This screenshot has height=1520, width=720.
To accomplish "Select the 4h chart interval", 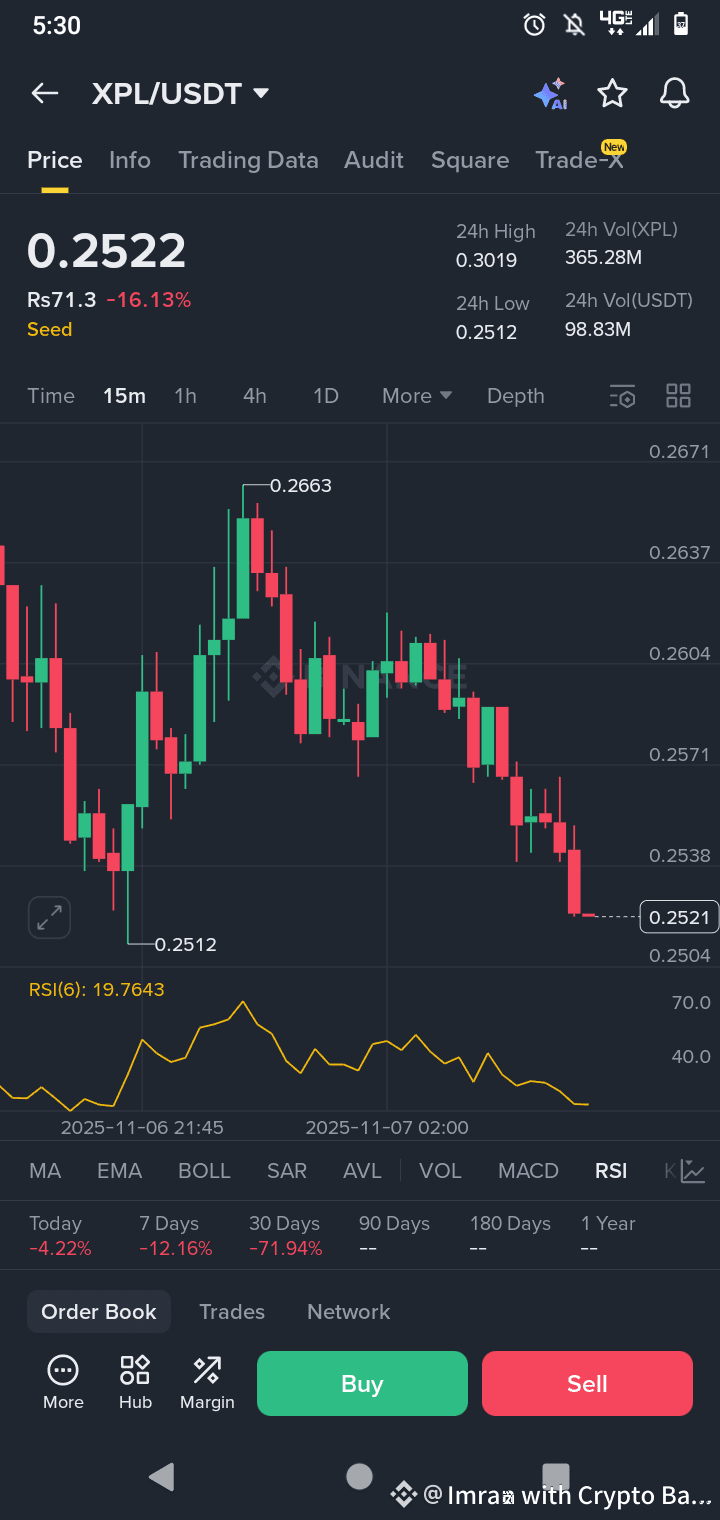I will coord(255,396).
